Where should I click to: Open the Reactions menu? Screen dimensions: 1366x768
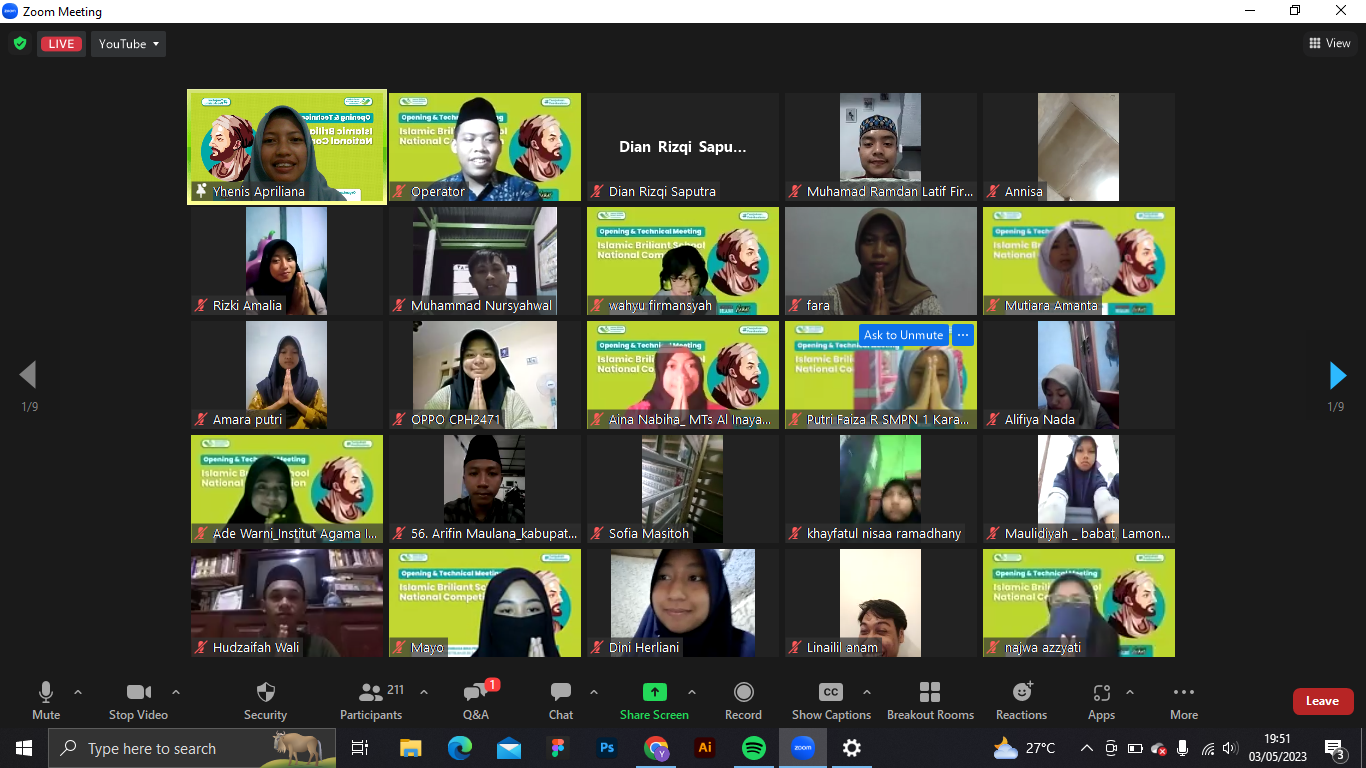(1021, 693)
